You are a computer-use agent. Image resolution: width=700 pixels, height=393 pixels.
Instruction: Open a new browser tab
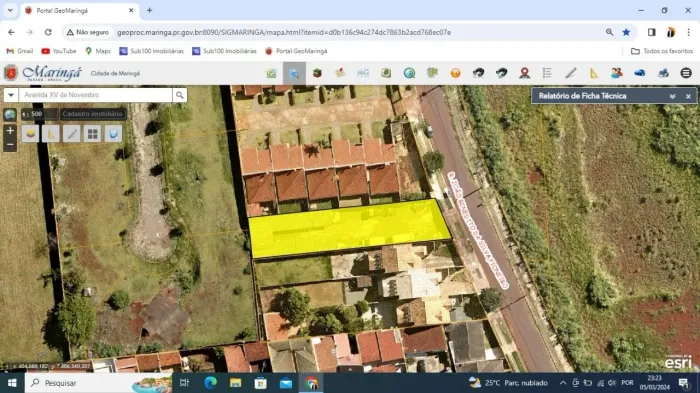tap(150, 10)
